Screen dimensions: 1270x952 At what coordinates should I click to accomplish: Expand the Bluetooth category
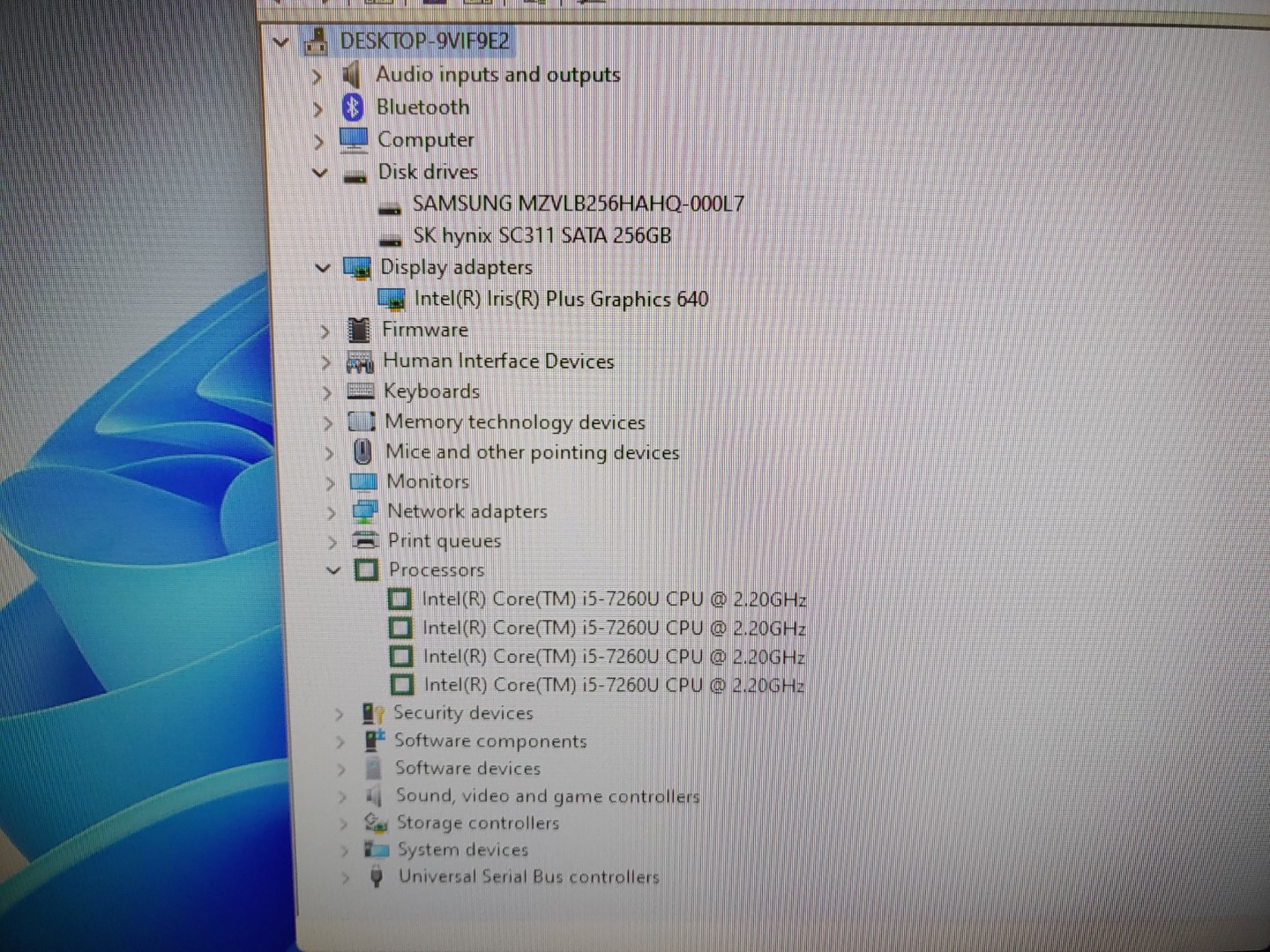click(317, 109)
